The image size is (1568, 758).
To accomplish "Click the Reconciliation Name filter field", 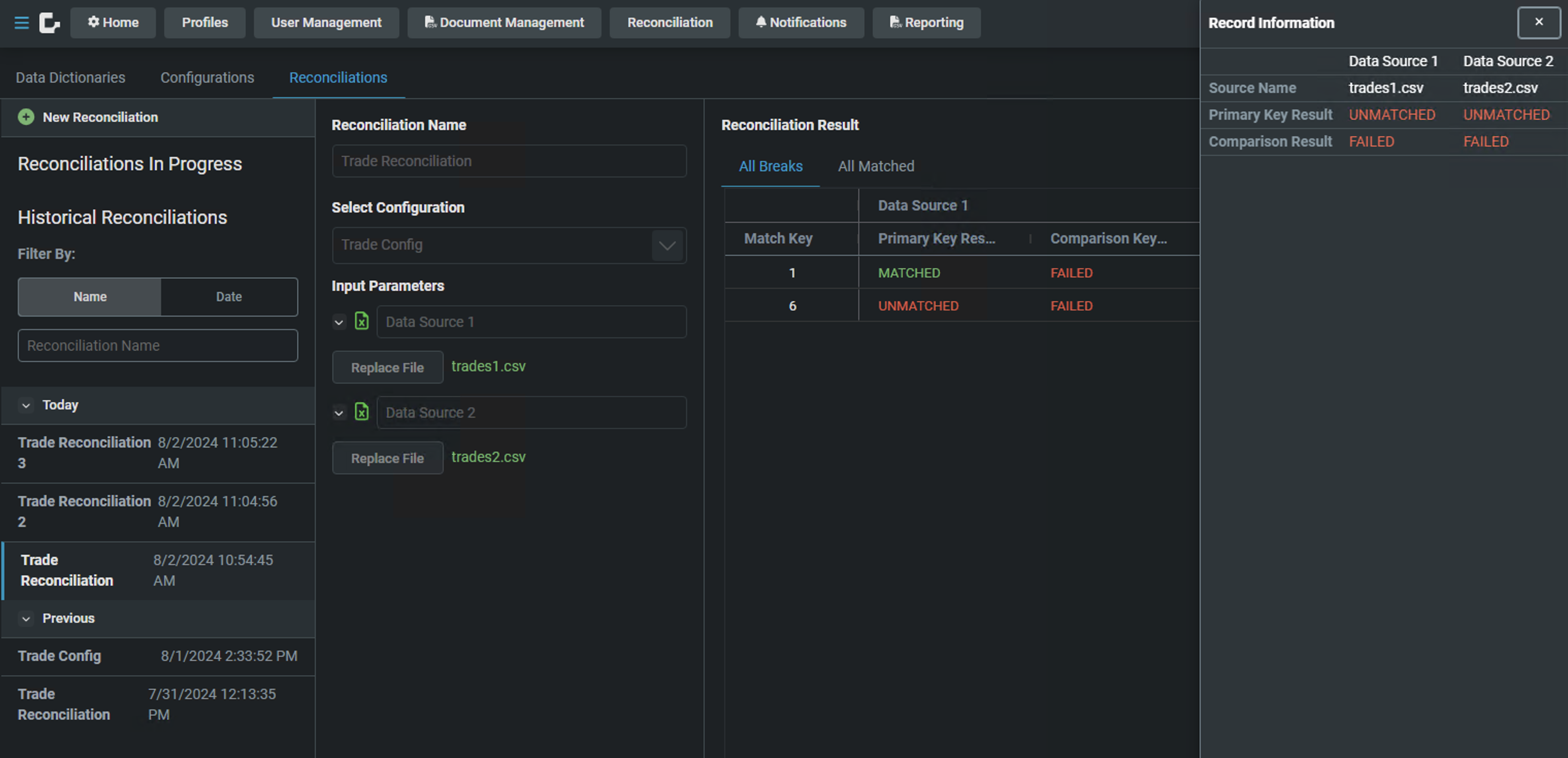I will (158, 345).
